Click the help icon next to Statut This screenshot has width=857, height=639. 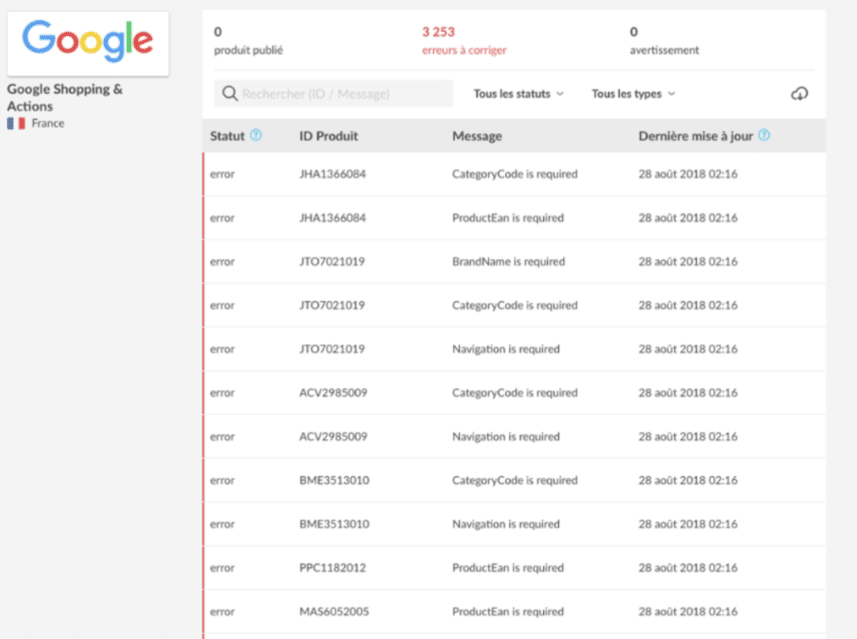click(x=256, y=135)
